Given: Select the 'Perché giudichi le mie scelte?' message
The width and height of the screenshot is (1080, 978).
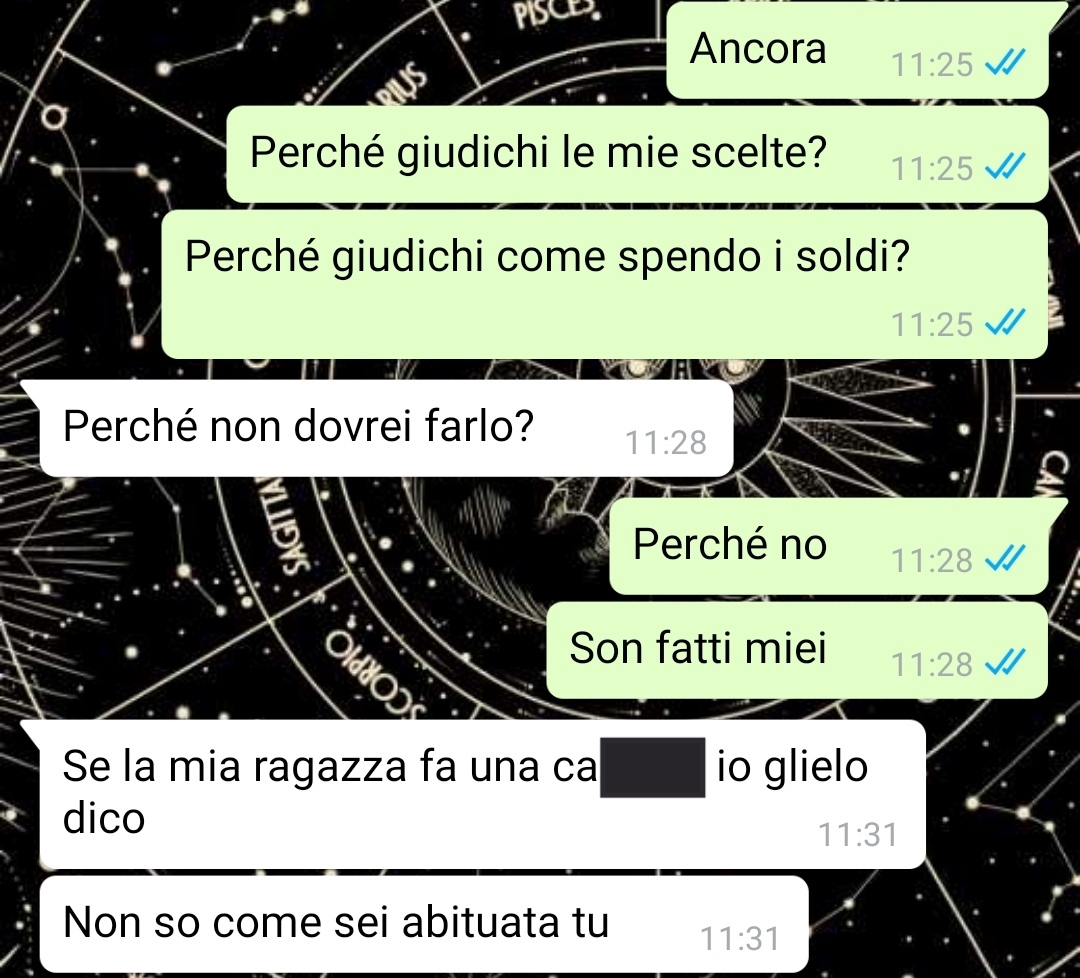Looking at the screenshot, I should (x=638, y=154).
